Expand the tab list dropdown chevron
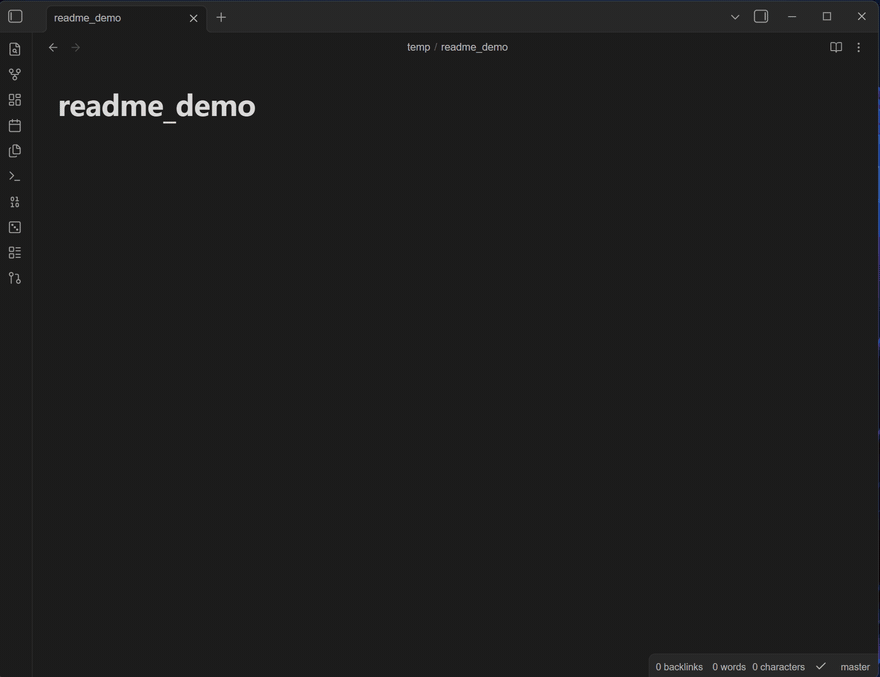 click(735, 17)
